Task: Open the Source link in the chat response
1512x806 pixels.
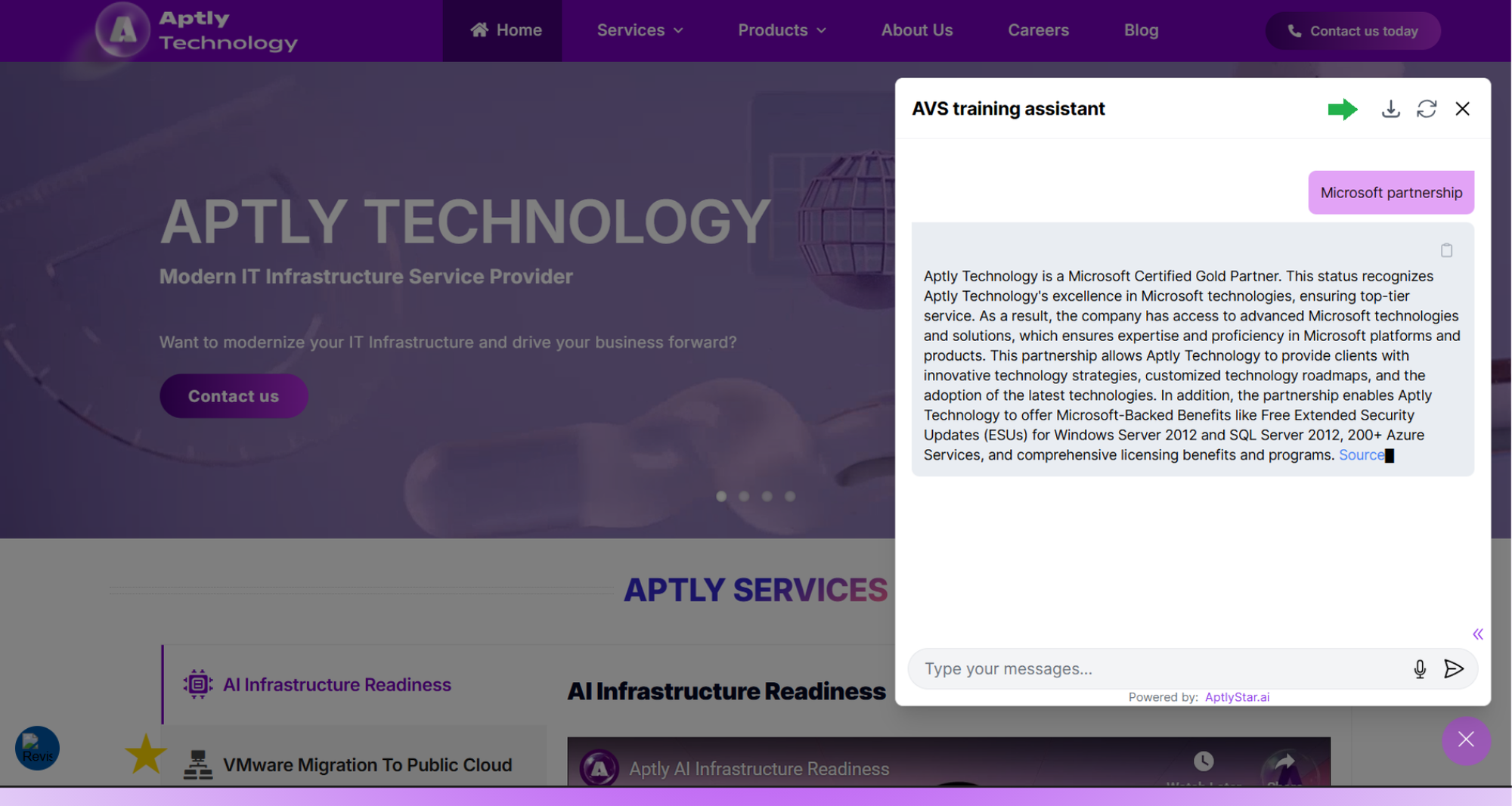Action: (1361, 454)
